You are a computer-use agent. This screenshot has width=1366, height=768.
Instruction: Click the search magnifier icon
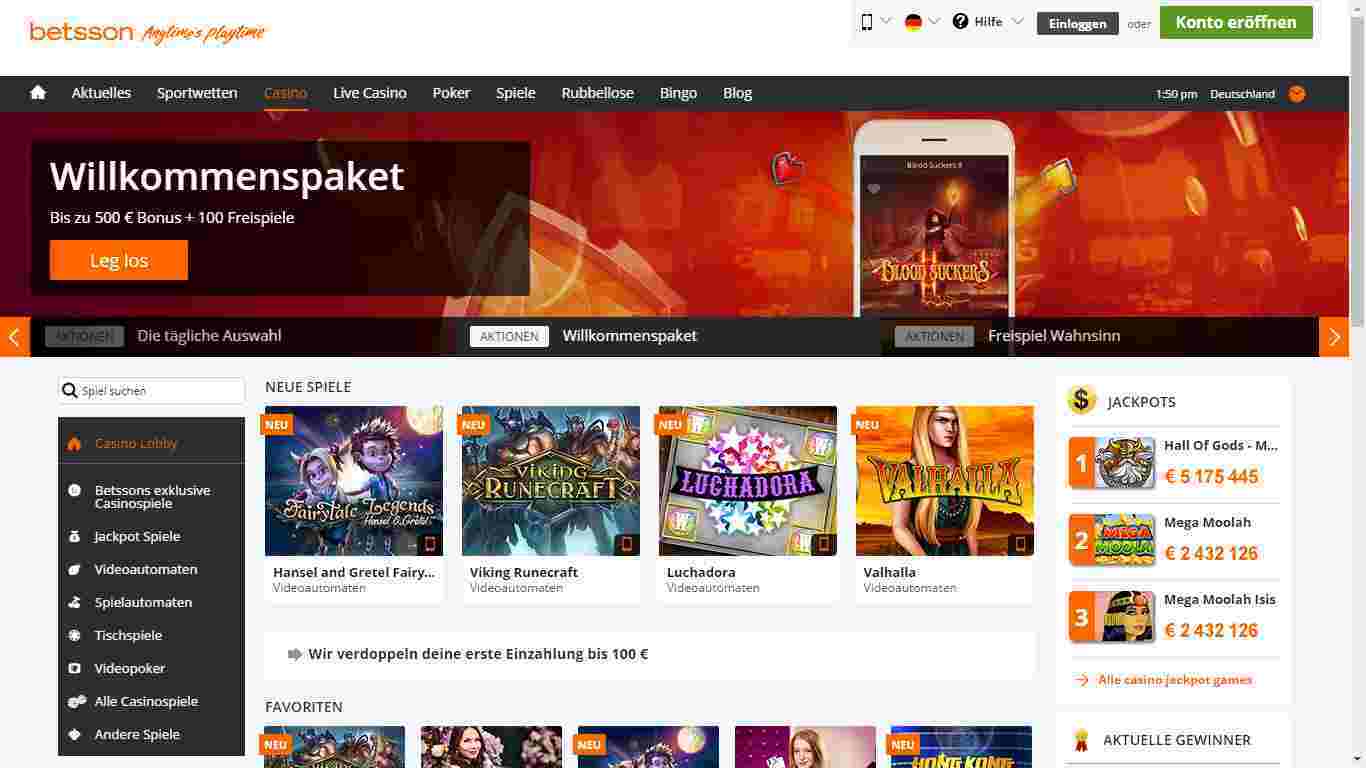[x=69, y=391]
